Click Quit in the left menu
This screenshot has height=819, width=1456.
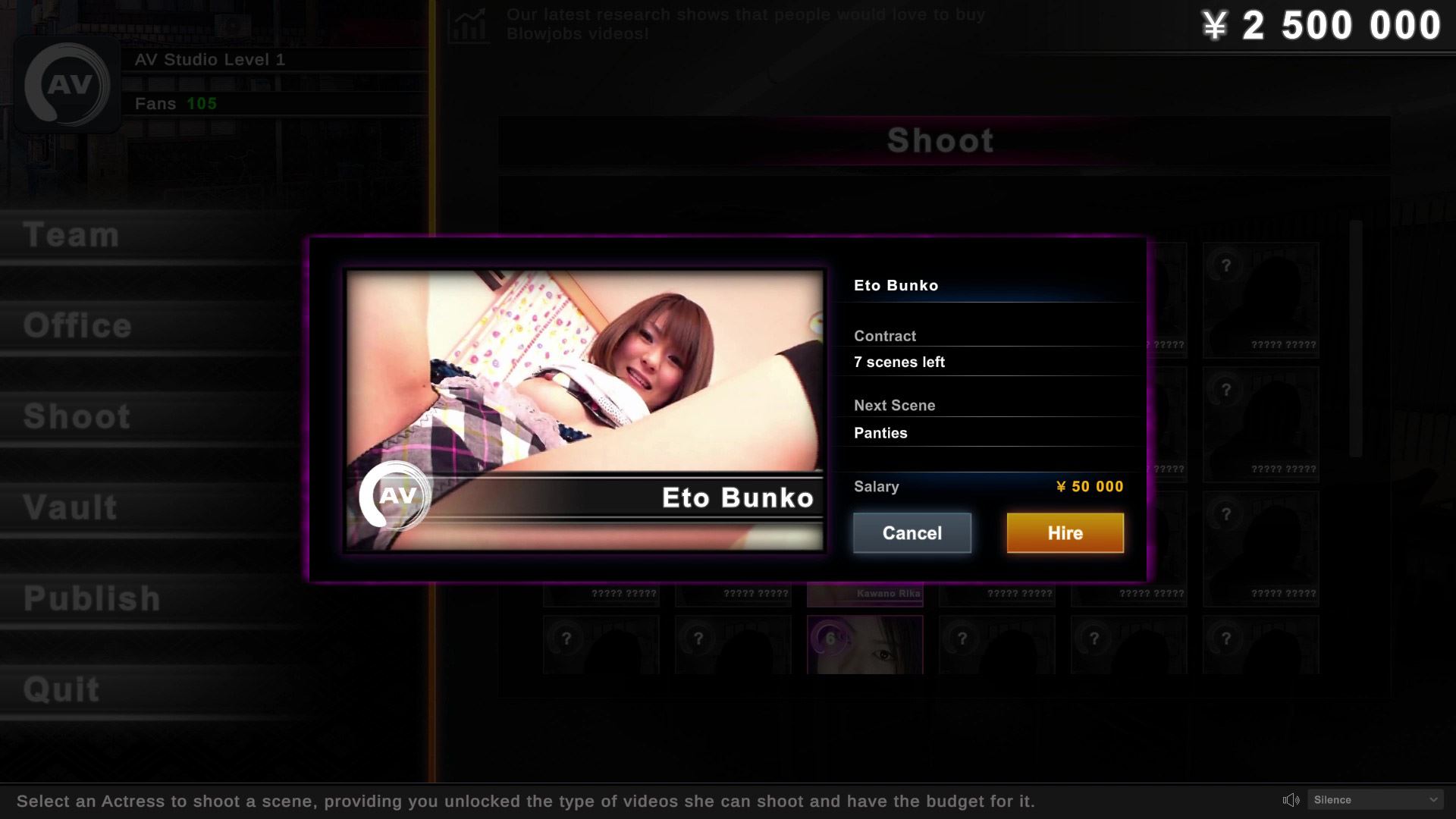click(61, 690)
